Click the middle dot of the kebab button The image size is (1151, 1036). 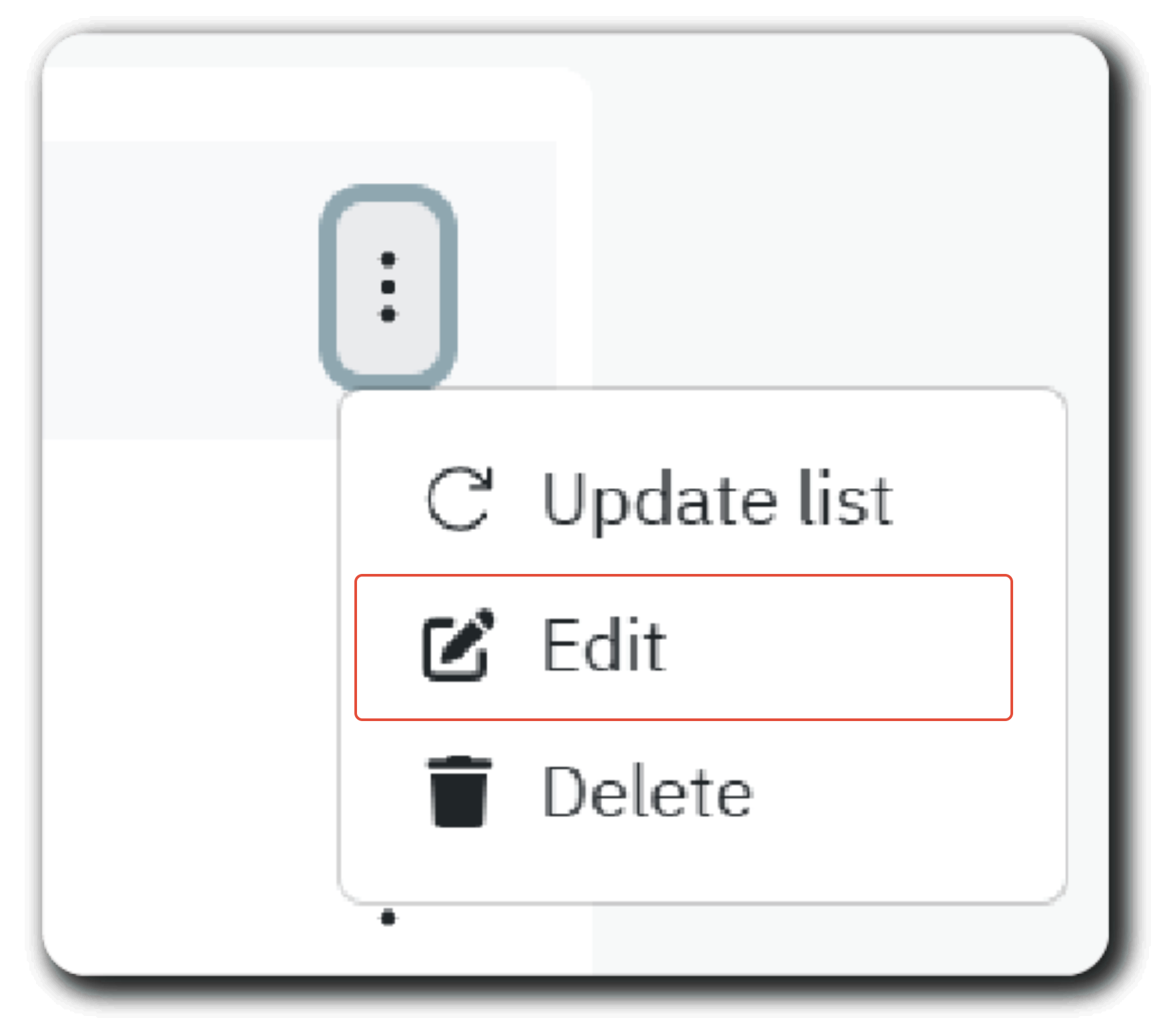(x=388, y=287)
